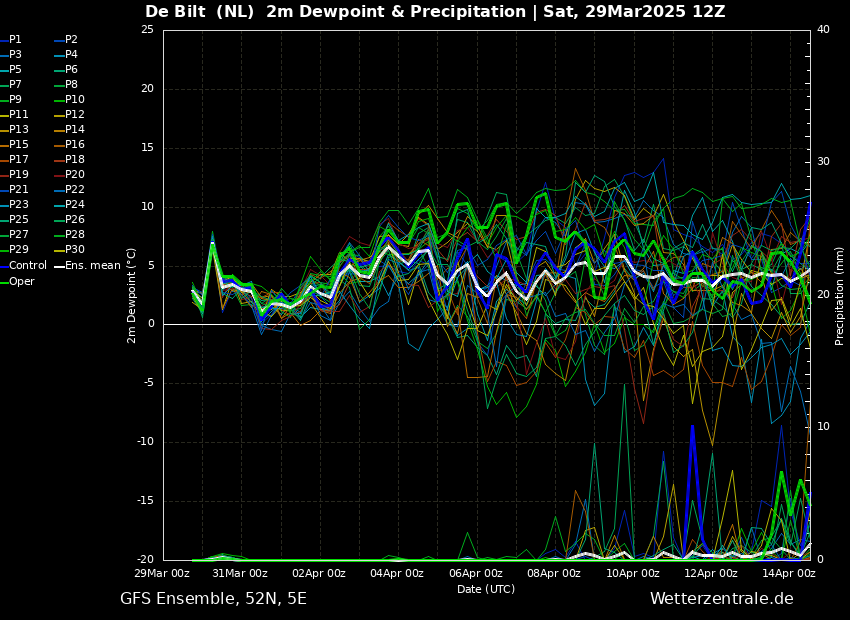This screenshot has width=850, height=620.
Task: Click the 2m Dewpoint axis label
Action: 131,295
